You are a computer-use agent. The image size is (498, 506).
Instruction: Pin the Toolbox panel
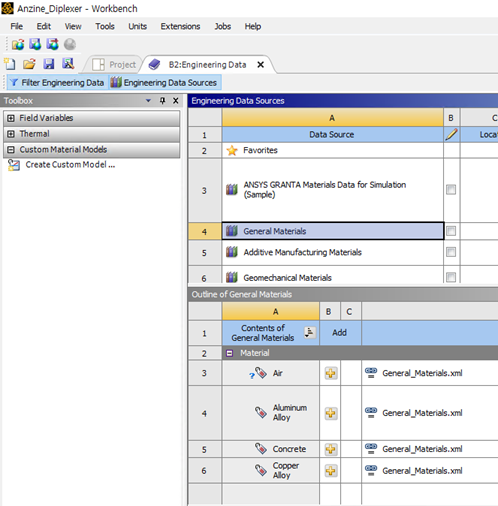162,101
